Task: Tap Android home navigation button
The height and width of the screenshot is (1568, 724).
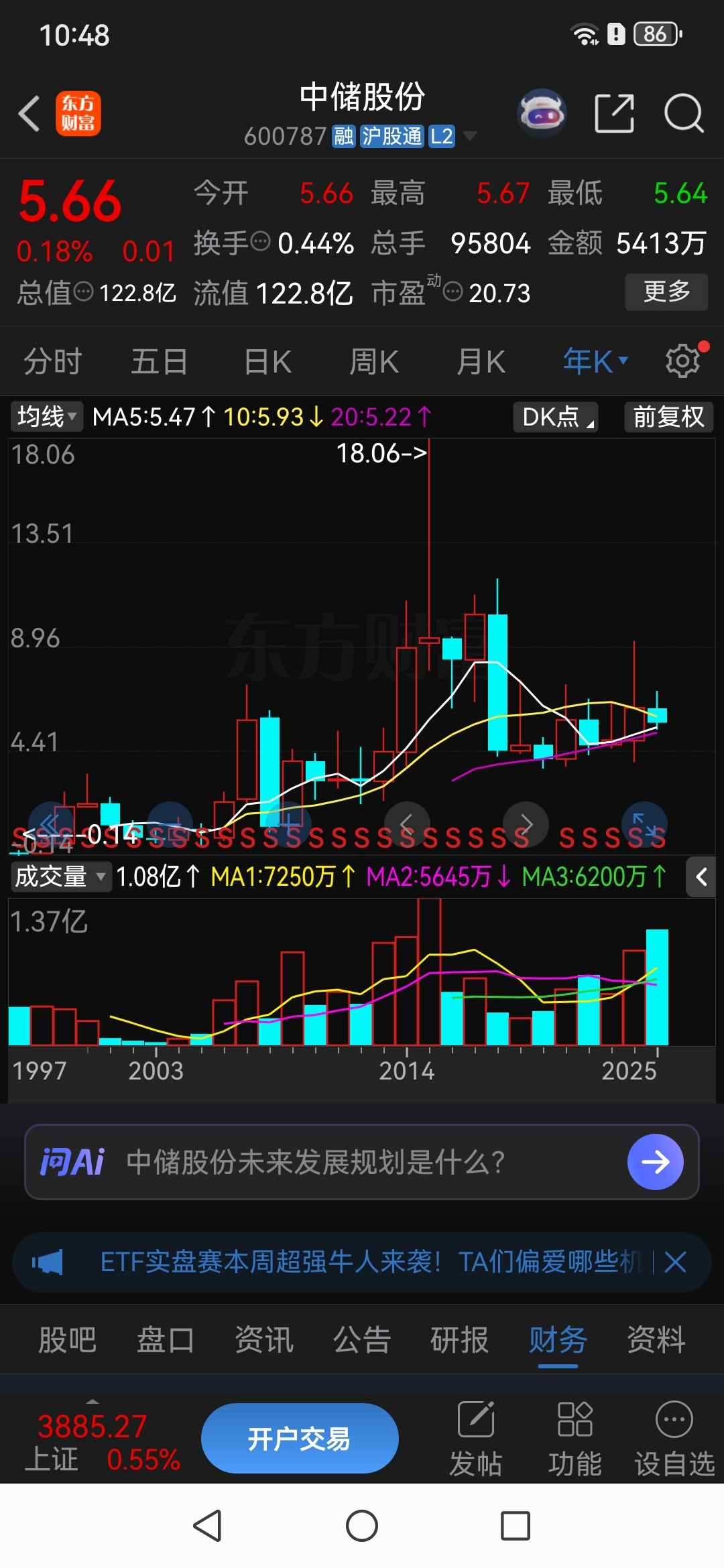Action: [362, 1526]
